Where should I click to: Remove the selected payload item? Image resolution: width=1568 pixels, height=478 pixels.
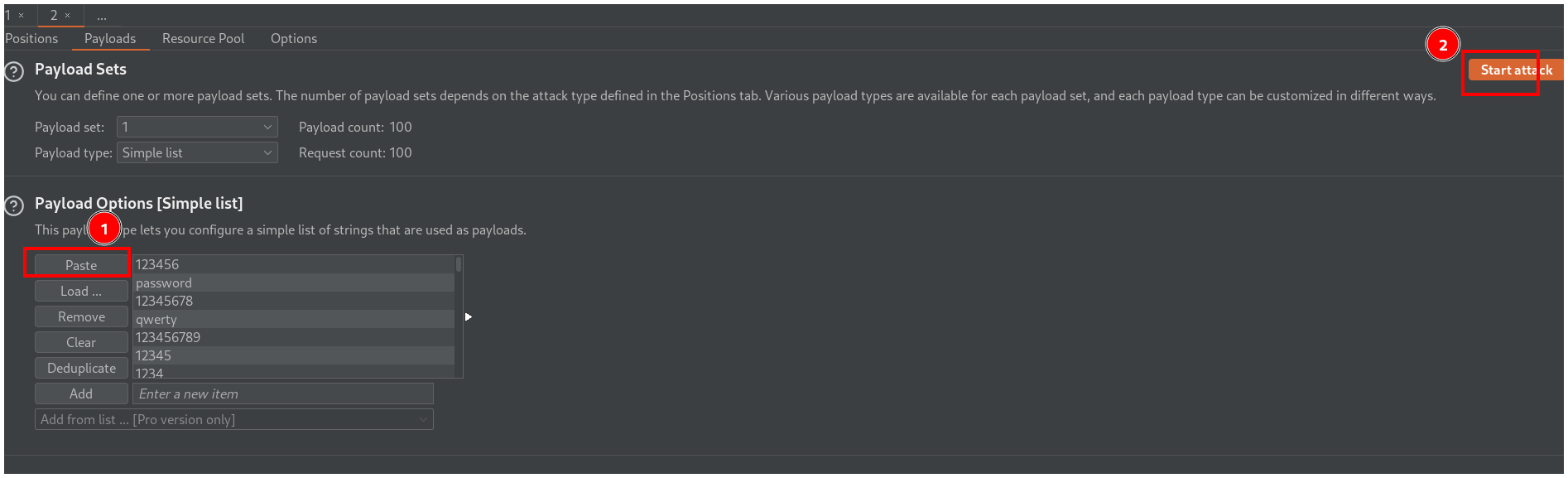pyautogui.click(x=81, y=316)
